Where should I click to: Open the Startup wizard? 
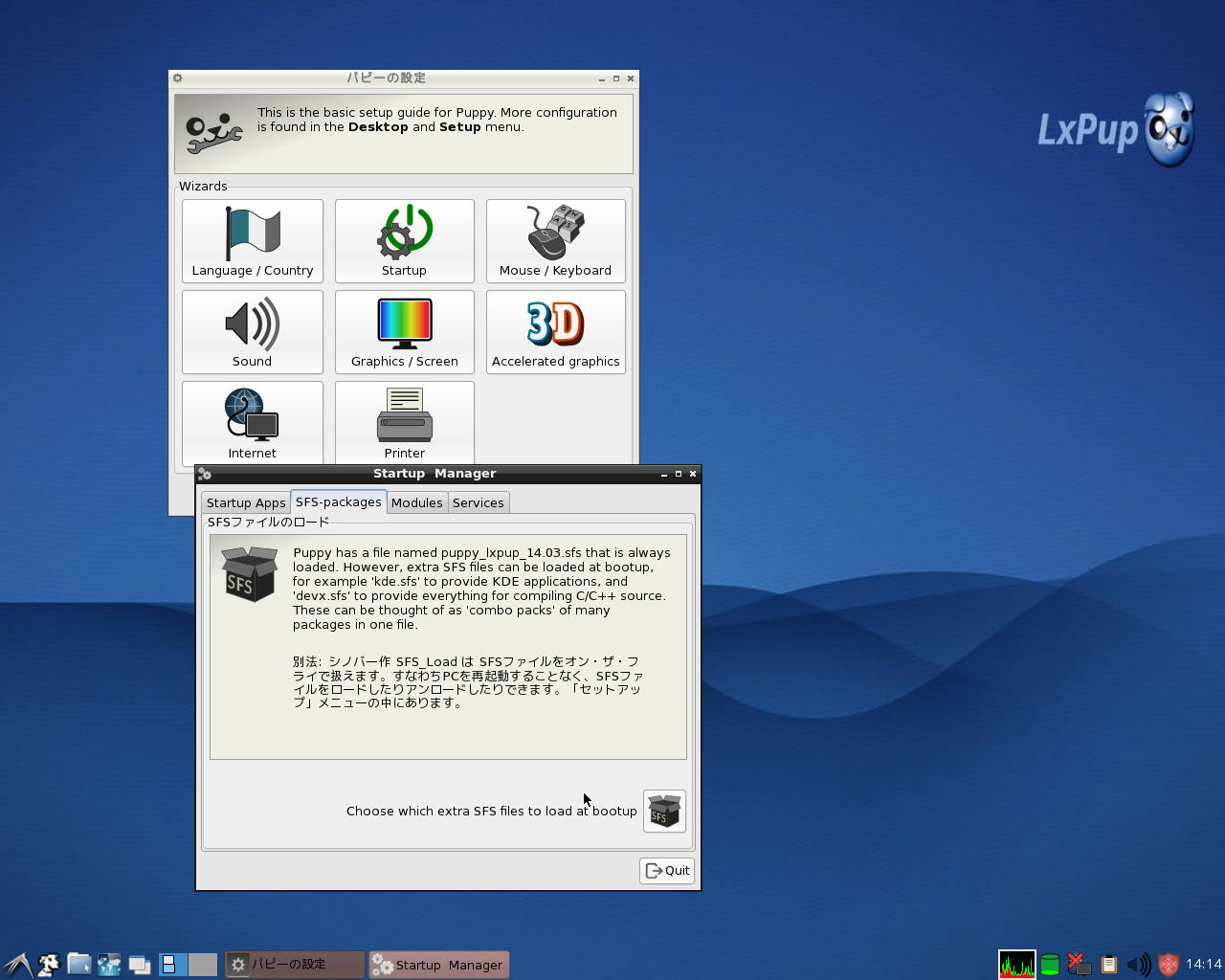click(x=405, y=241)
